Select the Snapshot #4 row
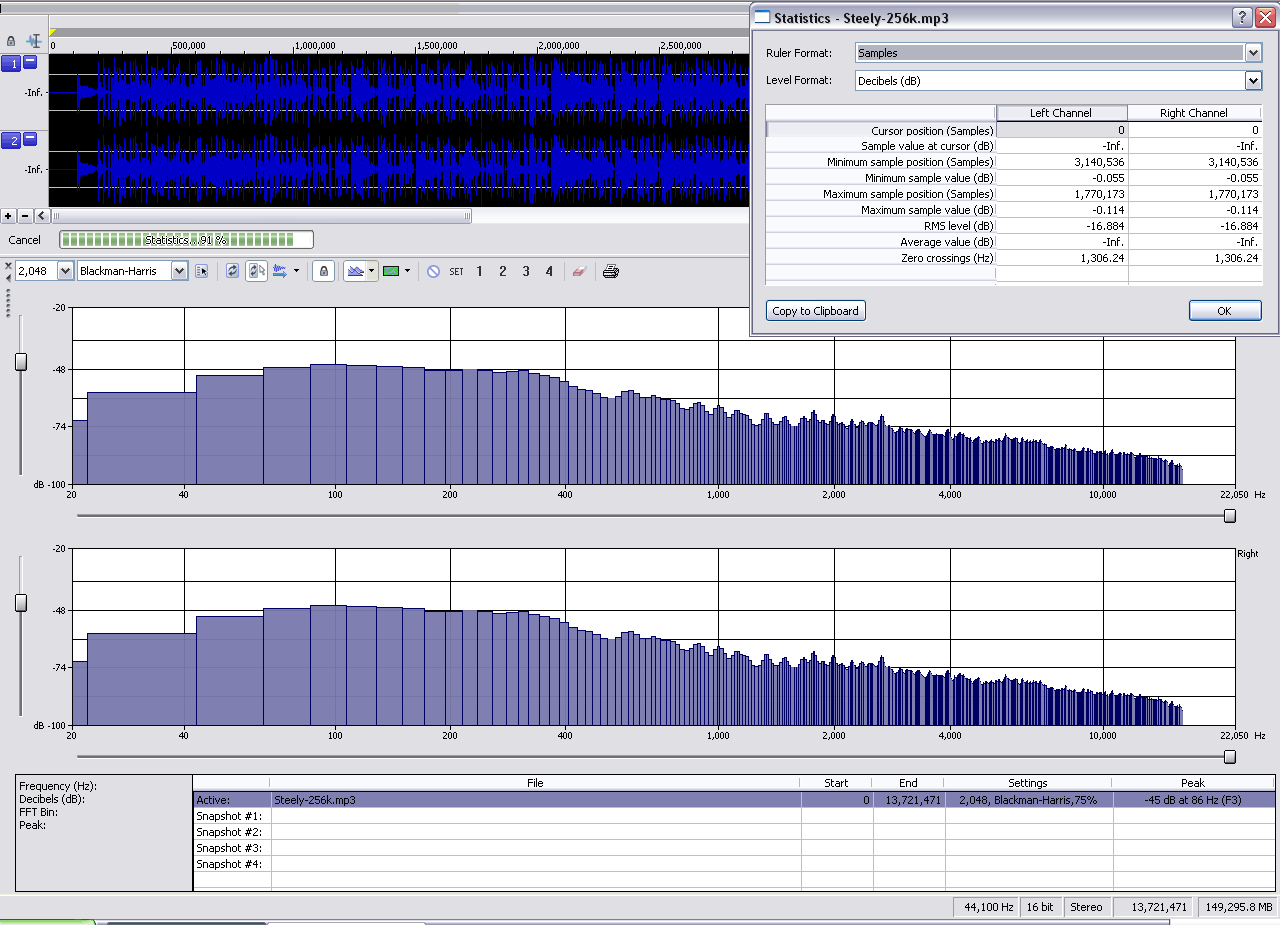1280x925 pixels. (x=734, y=864)
